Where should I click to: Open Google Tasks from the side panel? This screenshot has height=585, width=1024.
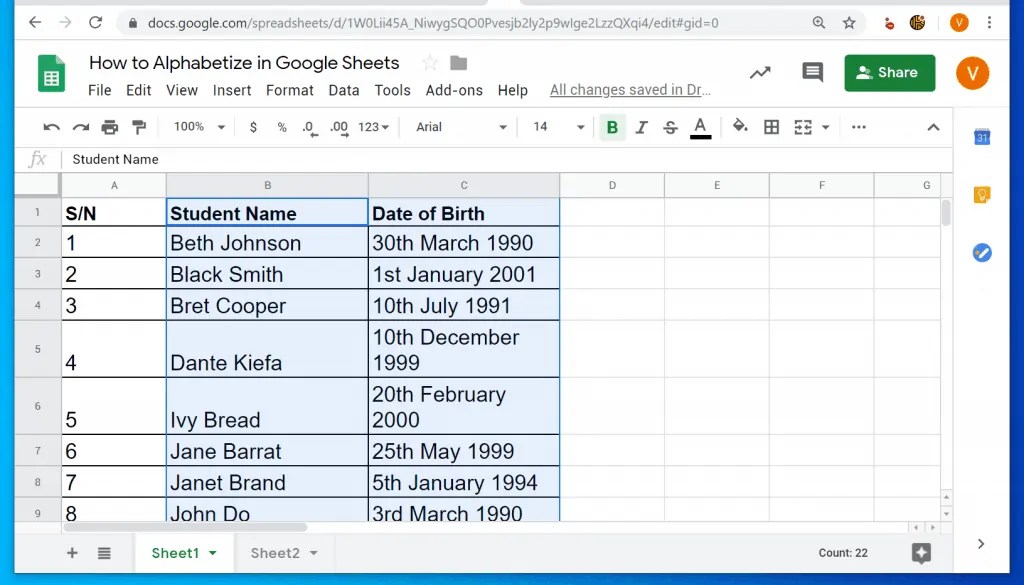981,253
